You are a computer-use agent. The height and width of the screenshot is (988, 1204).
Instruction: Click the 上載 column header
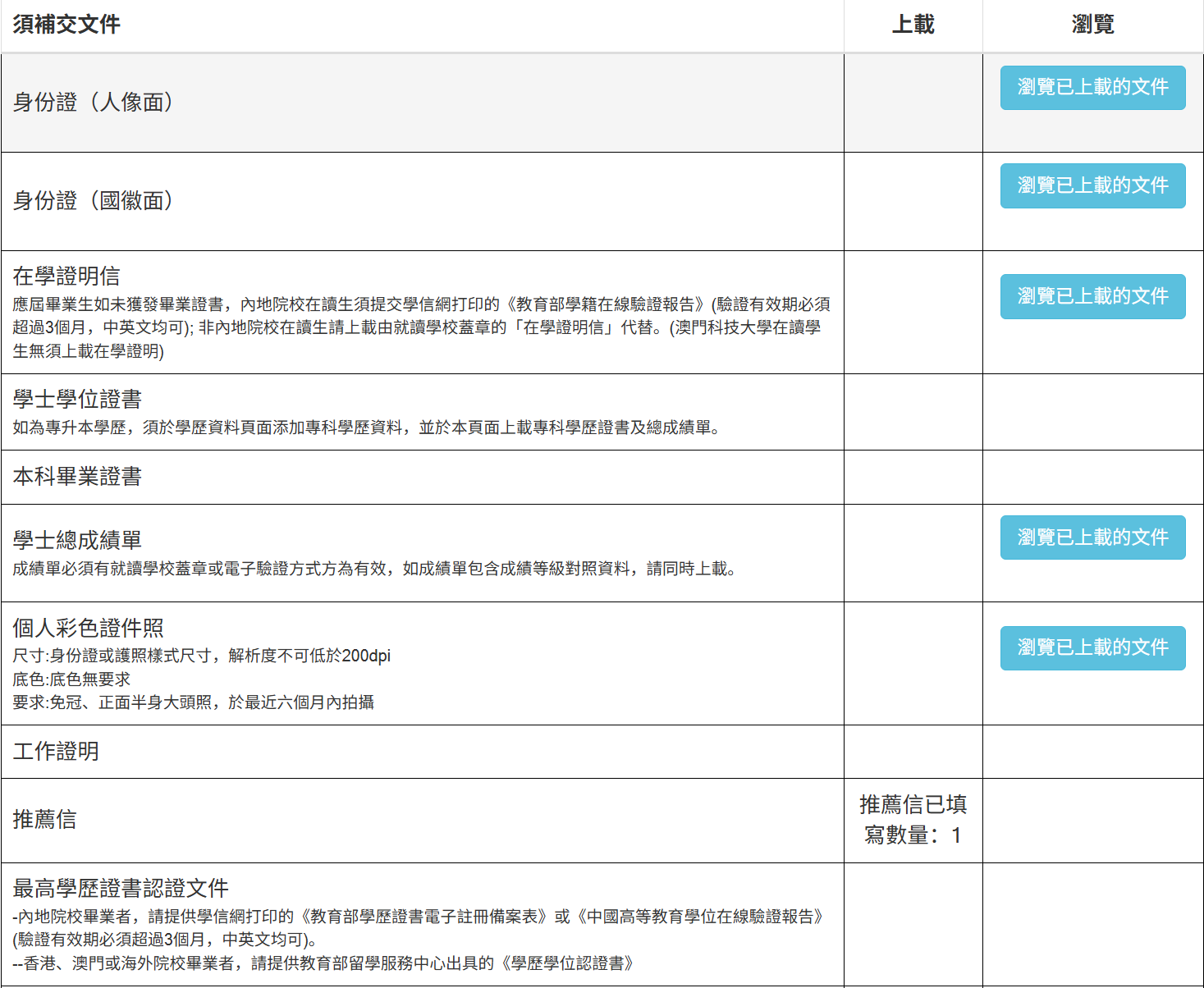(913, 25)
